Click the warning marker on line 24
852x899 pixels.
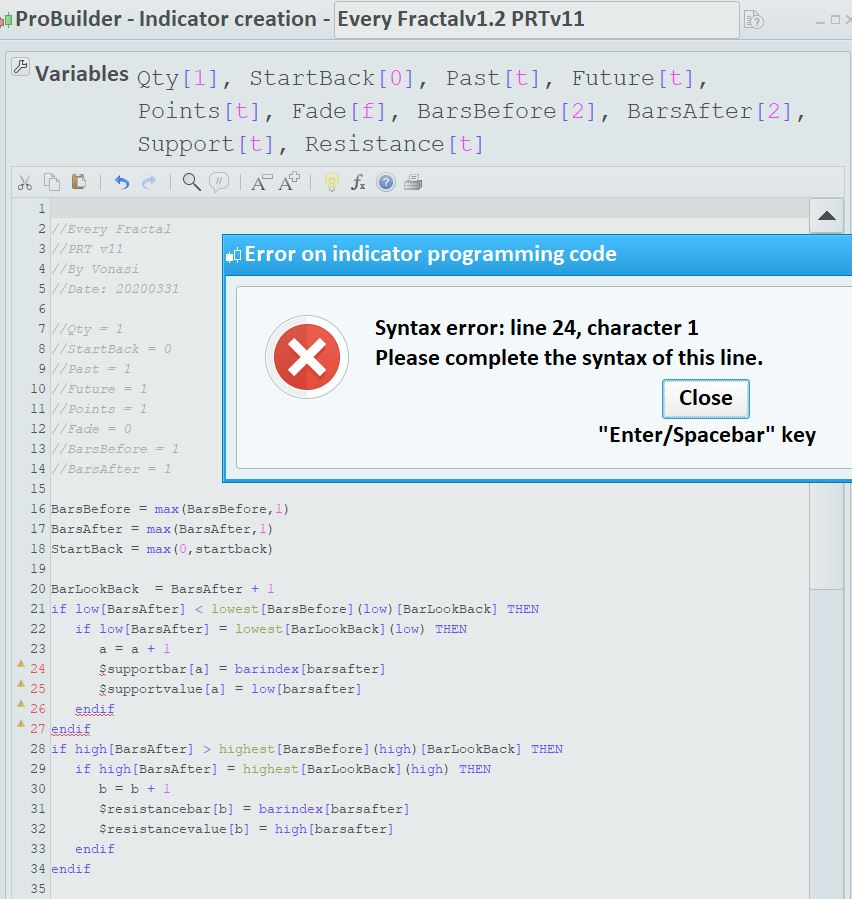pyautogui.click(x=21, y=663)
